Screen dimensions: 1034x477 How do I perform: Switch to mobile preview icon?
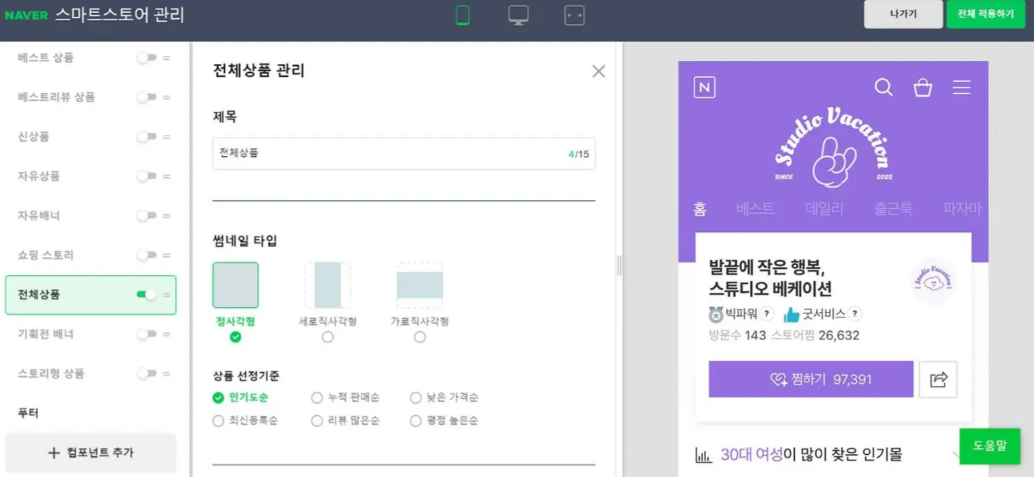pyautogui.click(x=463, y=15)
